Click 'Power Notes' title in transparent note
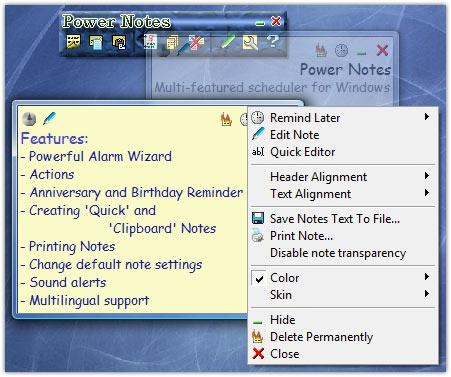 pyautogui.click(x=345, y=70)
